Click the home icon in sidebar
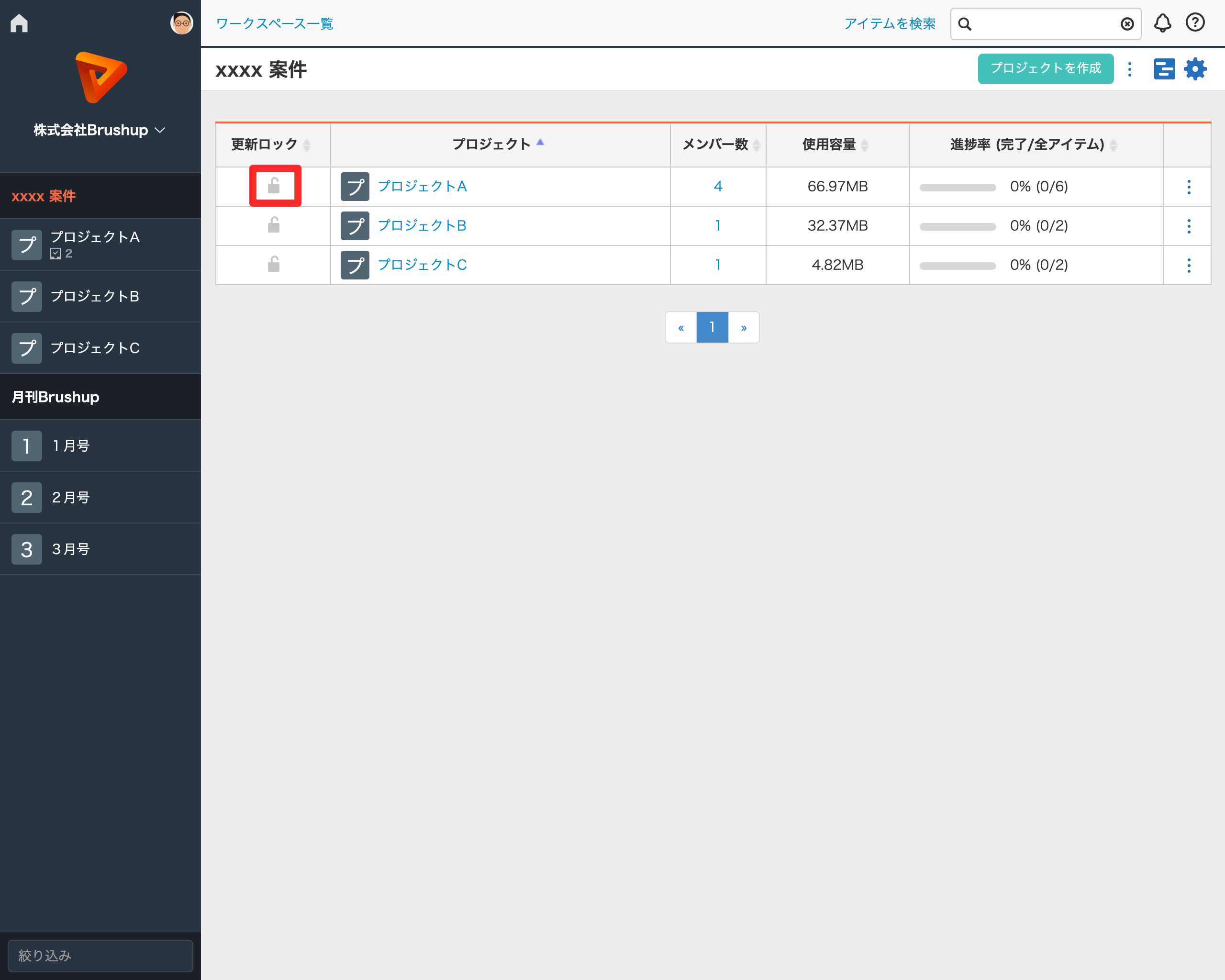 pos(19,23)
